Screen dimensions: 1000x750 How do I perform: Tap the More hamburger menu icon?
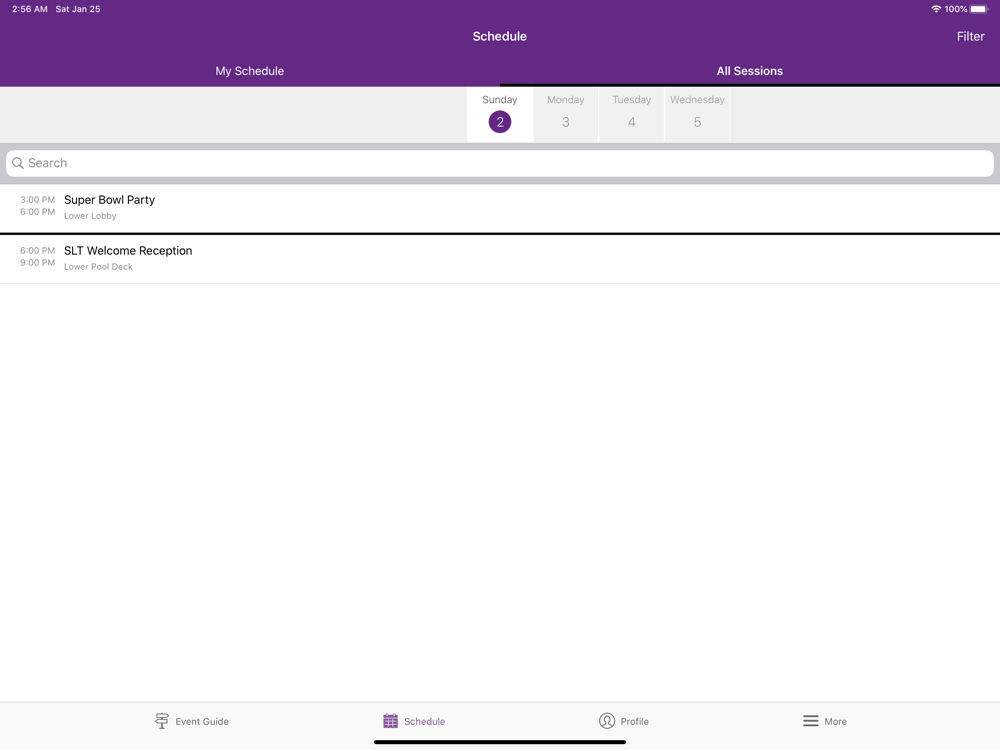click(x=811, y=721)
